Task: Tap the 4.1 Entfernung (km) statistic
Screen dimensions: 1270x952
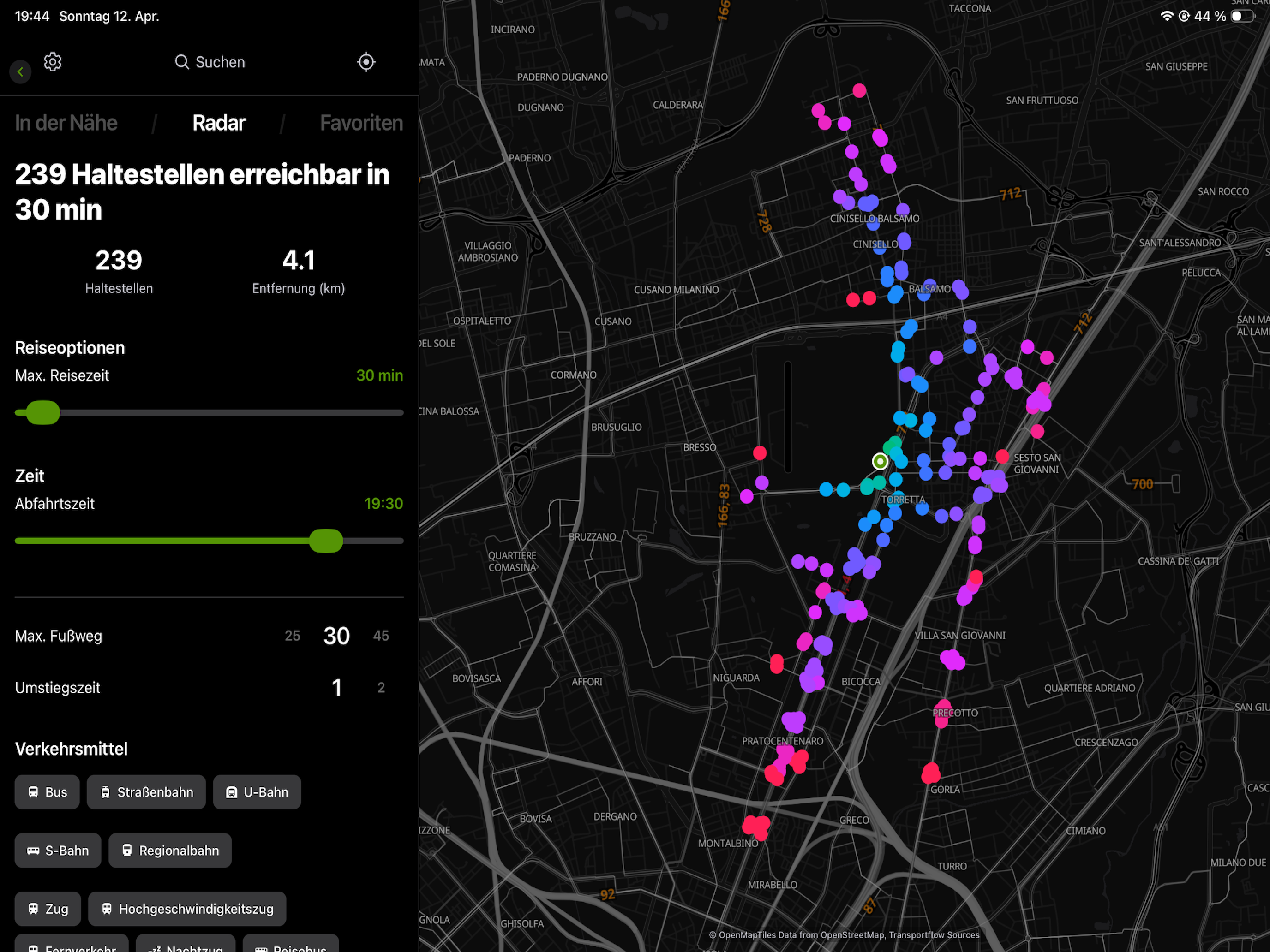Action: (x=299, y=271)
